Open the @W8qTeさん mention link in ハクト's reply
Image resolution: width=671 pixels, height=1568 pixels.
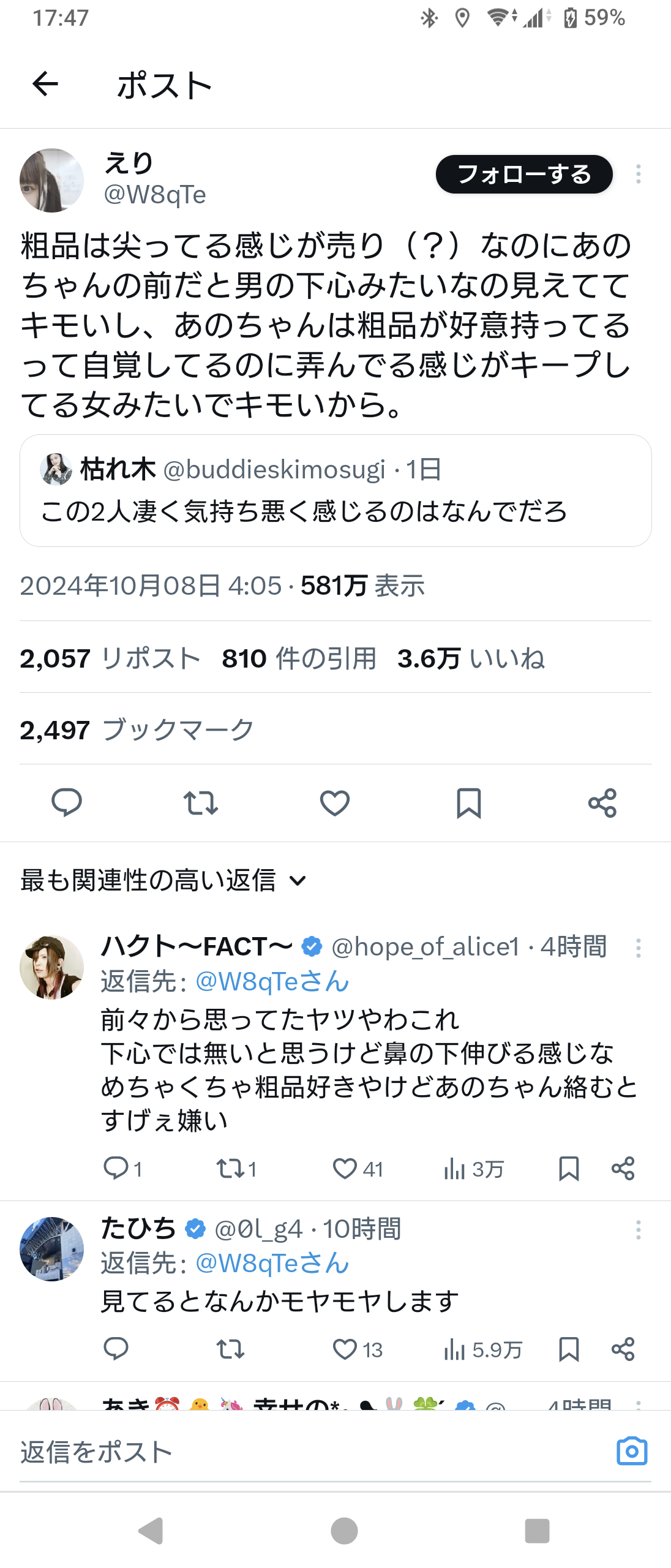(272, 981)
